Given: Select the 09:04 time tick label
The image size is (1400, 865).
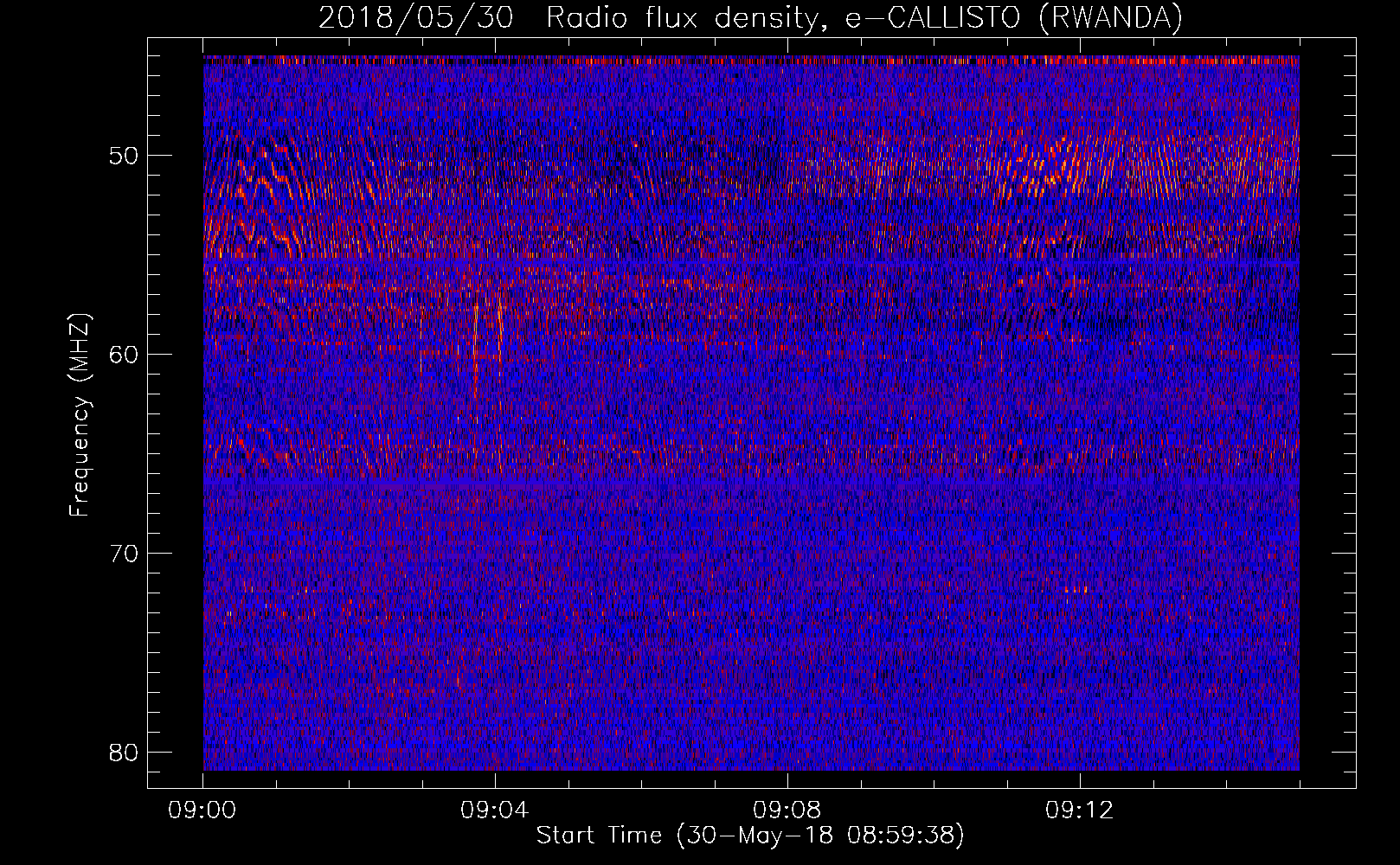Looking at the screenshot, I should 496,811.
